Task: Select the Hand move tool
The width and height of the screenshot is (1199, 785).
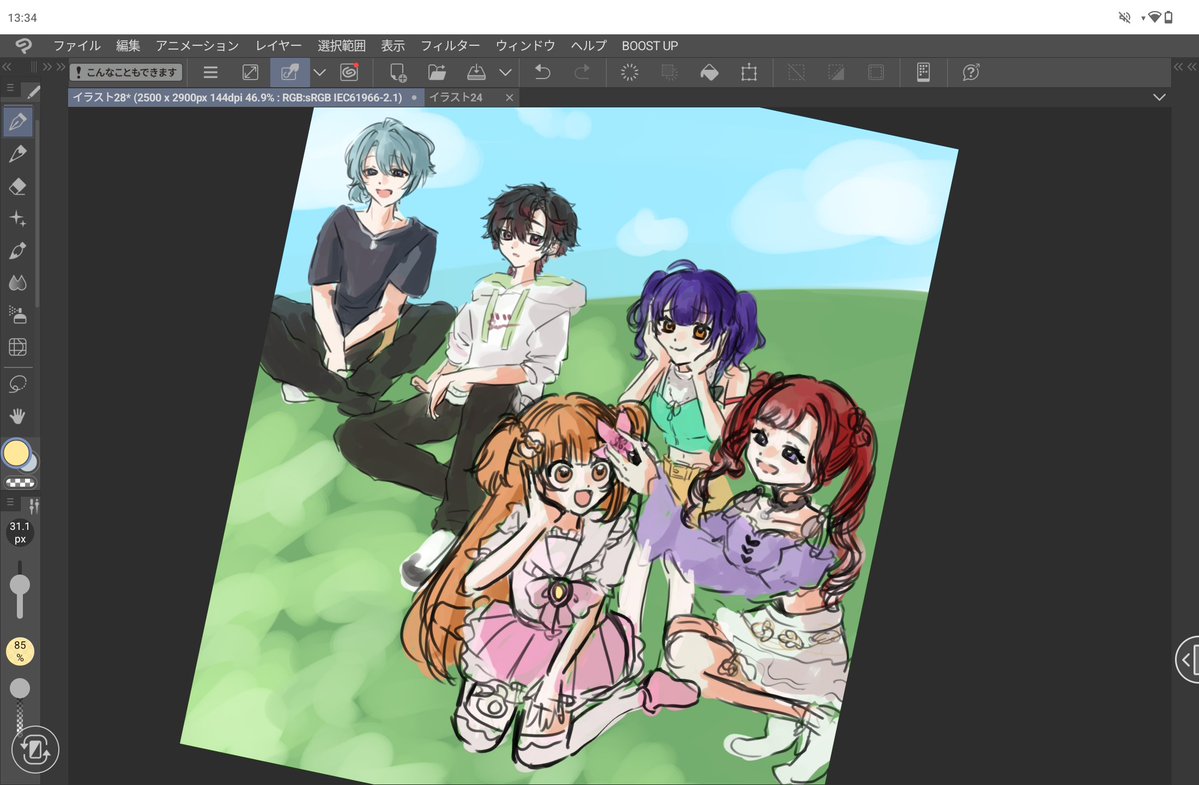Action: click(18, 416)
